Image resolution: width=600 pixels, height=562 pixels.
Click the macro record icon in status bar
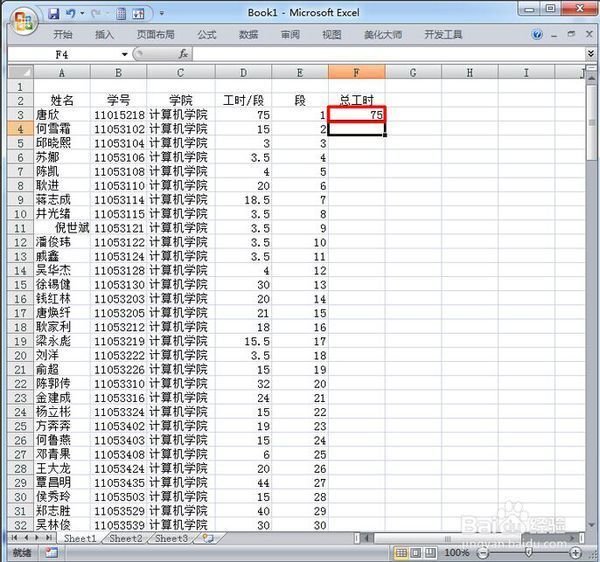click(x=51, y=552)
